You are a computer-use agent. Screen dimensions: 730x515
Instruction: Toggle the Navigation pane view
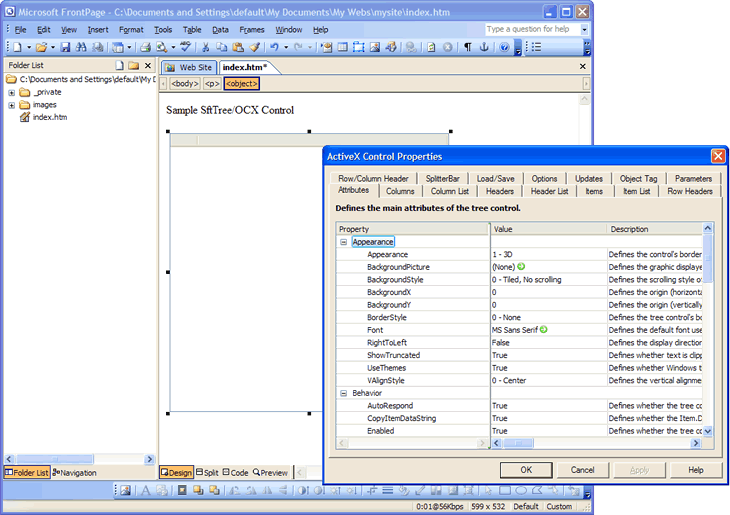tap(75, 472)
